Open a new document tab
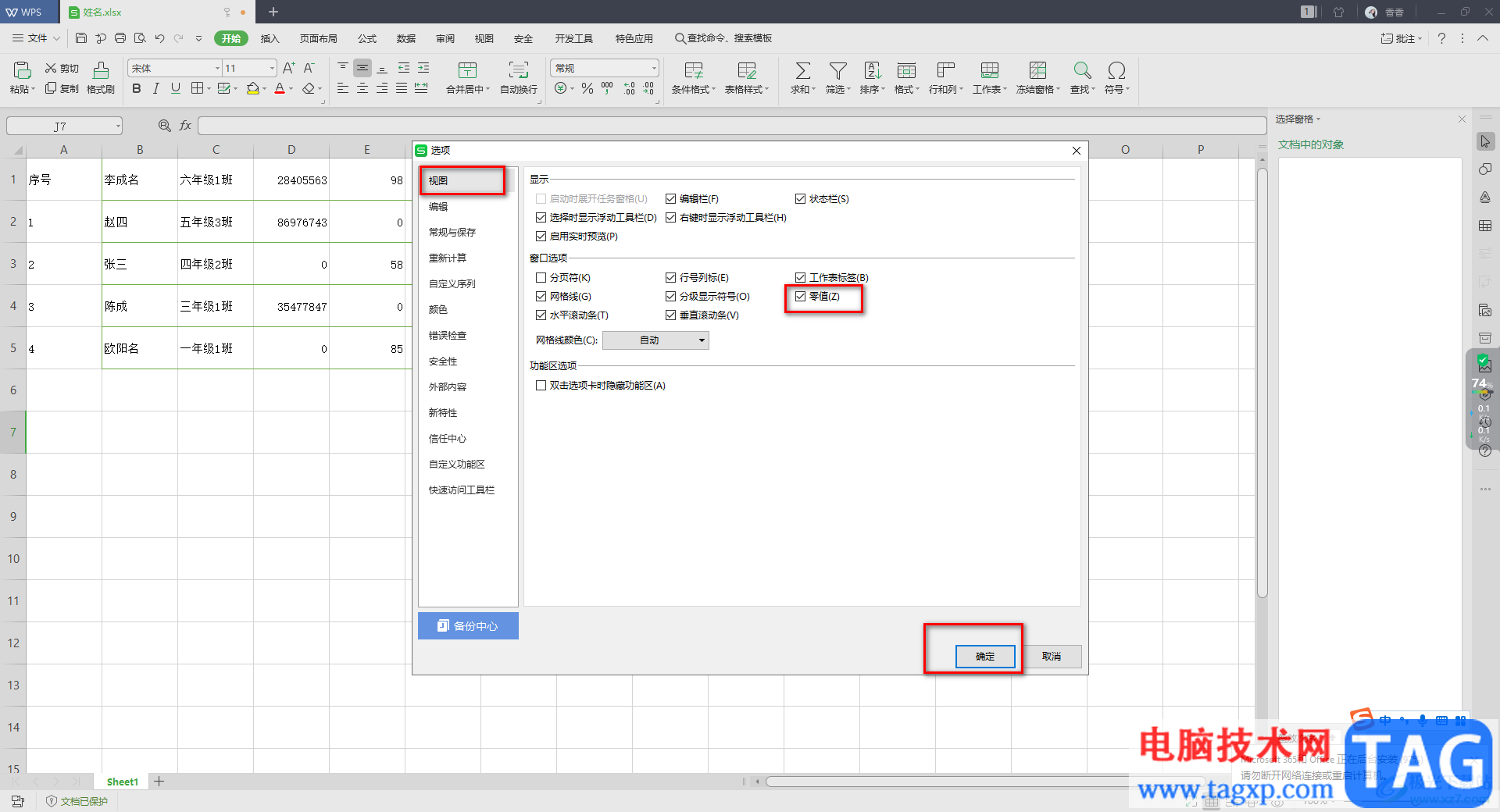 273,12
